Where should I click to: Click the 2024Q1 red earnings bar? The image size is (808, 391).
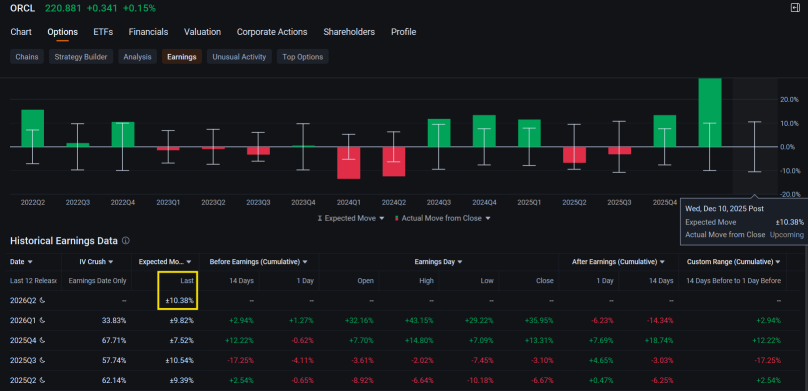pyautogui.click(x=348, y=163)
